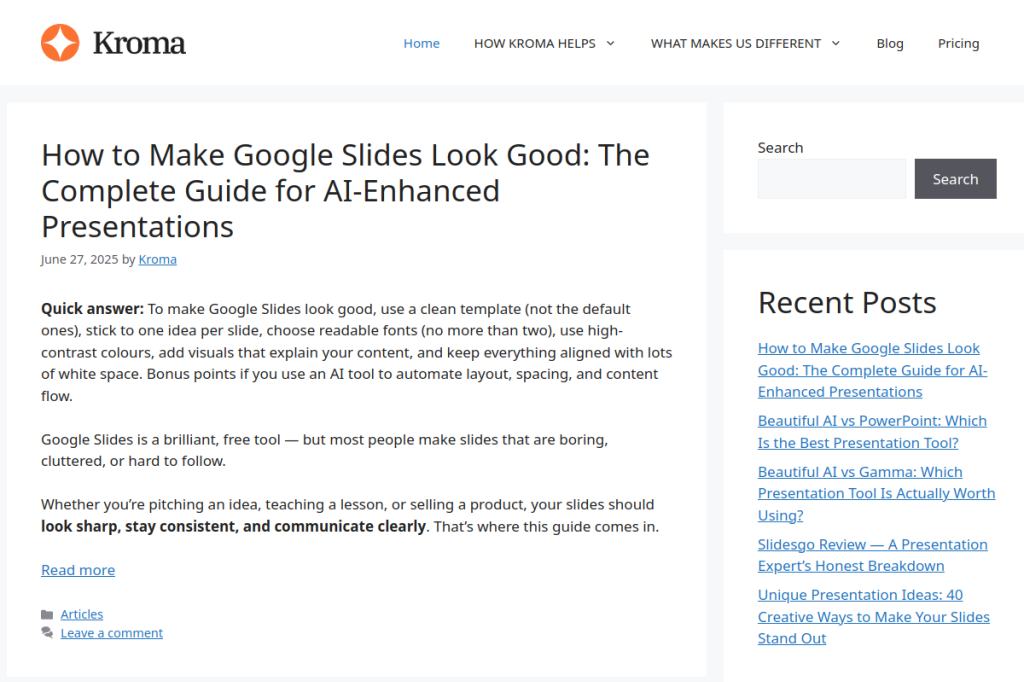Screen dimensions: 1024x682
Task: Open the Articles category link
Action: coord(82,614)
